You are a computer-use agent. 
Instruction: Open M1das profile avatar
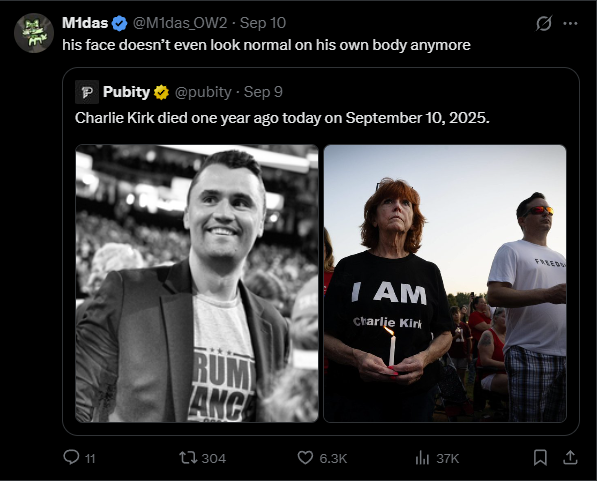[x=34, y=33]
